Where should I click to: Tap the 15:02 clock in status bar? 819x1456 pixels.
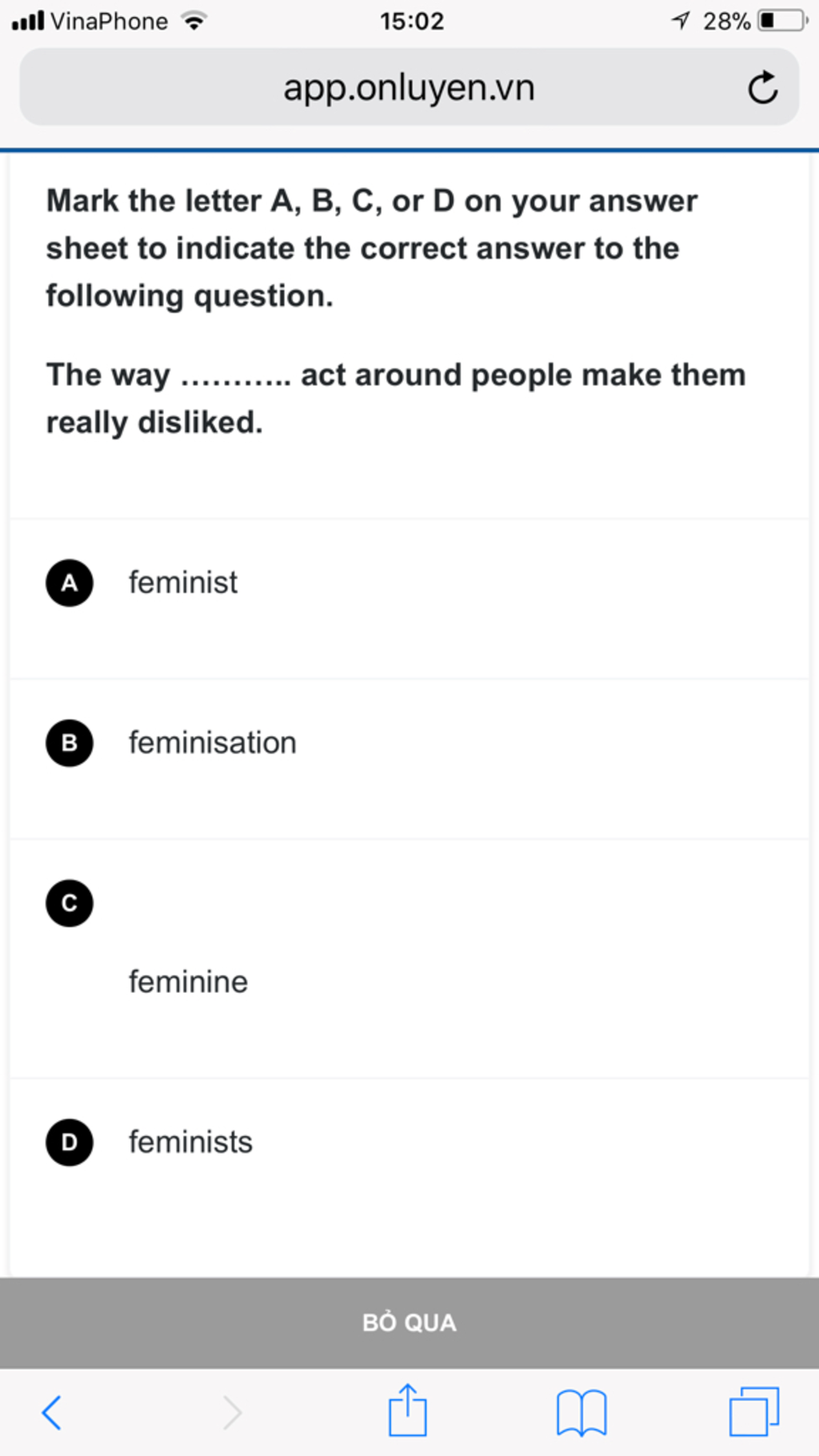412,21
